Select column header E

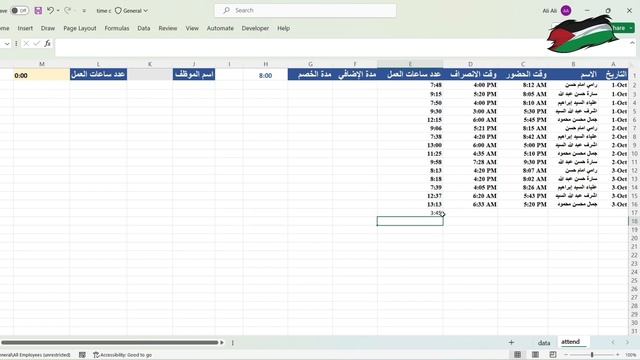(410, 64)
